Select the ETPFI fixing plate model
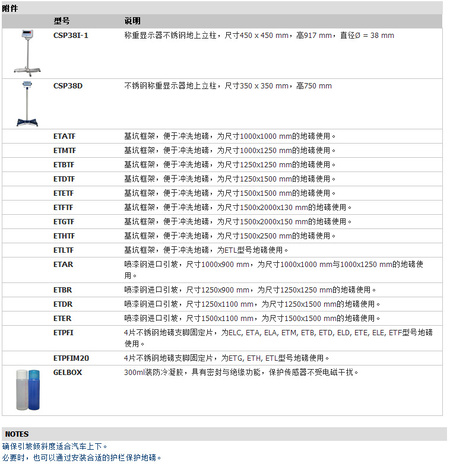Image resolution: width=450 pixels, height=464 pixels. [x=63, y=332]
